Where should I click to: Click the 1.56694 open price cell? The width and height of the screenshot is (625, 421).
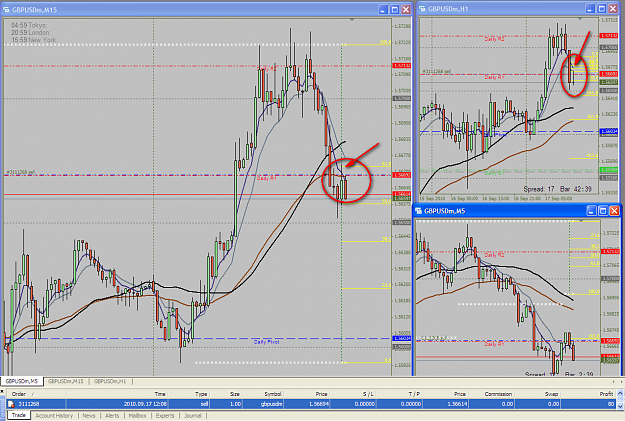click(x=319, y=404)
